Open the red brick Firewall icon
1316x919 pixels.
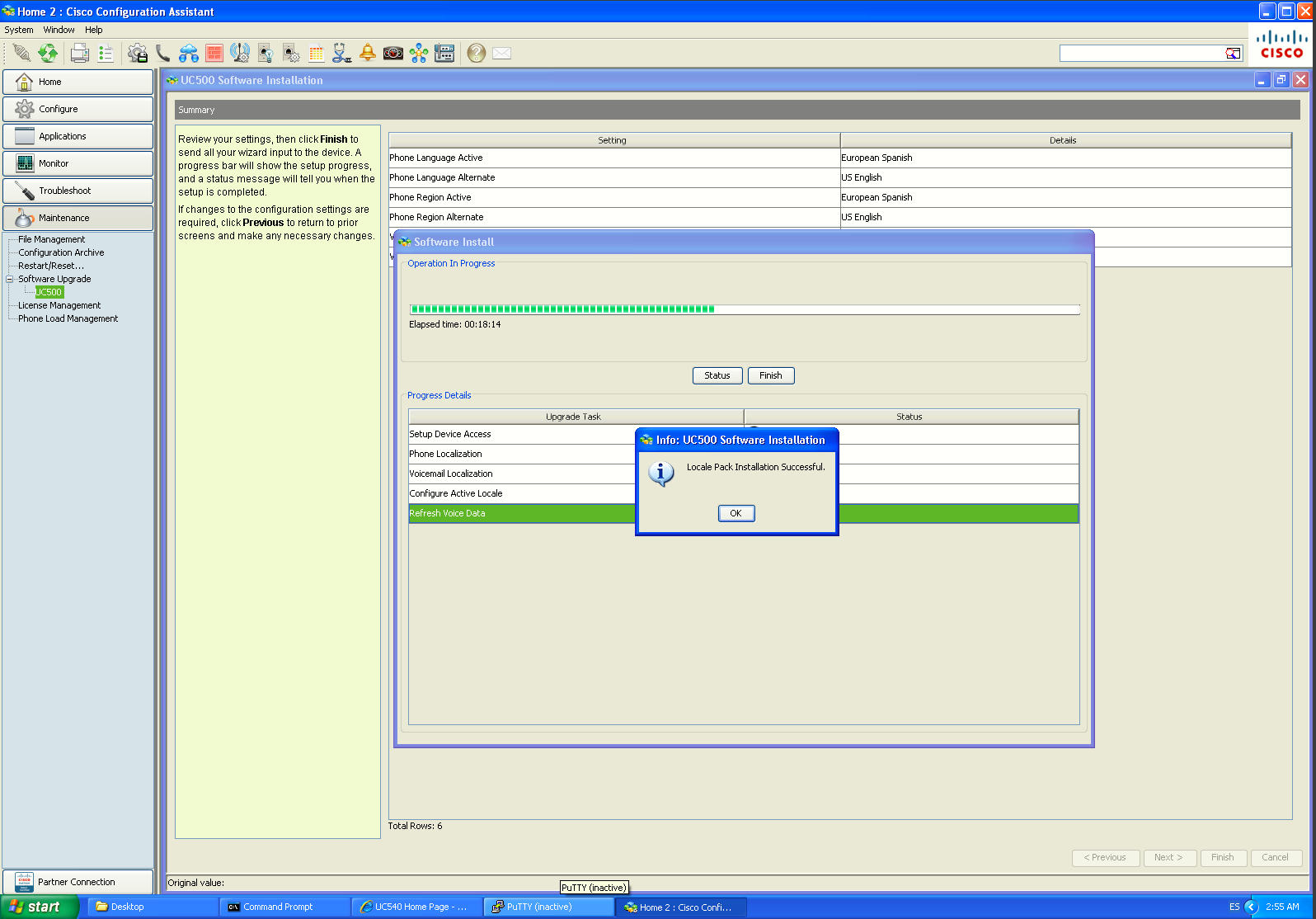pos(214,54)
